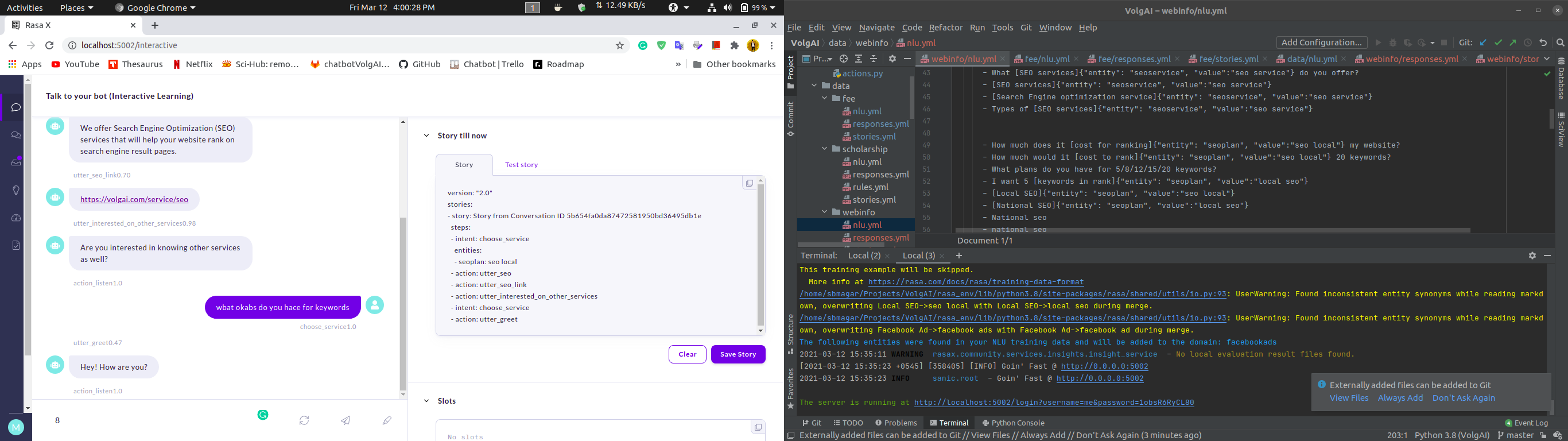Switch to Test story tab
The image size is (1568, 441).
tap(521, 165)
